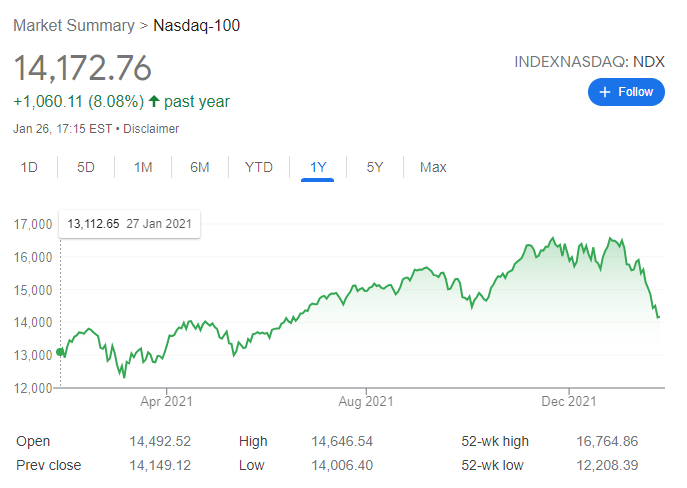Viewport: 687px width, 488px height.
Task: Click the 52-wk low label
Action: [492, 465]
